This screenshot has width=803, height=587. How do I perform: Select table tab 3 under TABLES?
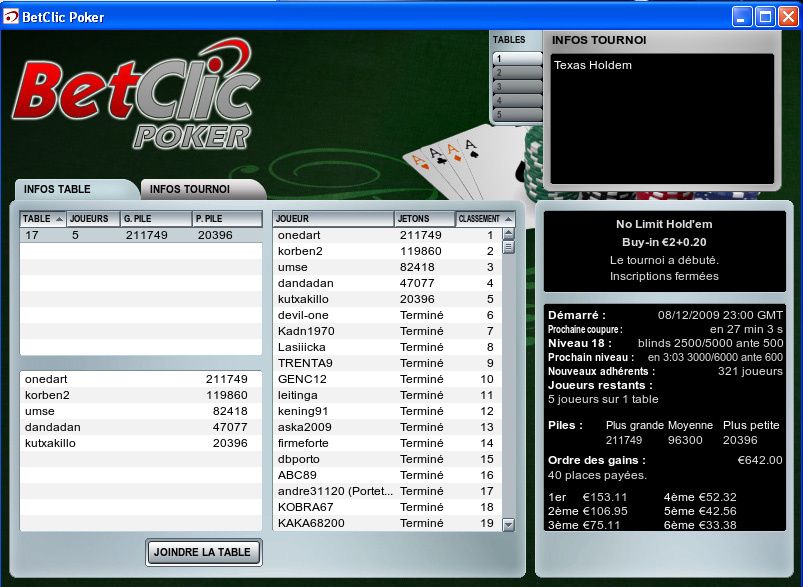517,87
